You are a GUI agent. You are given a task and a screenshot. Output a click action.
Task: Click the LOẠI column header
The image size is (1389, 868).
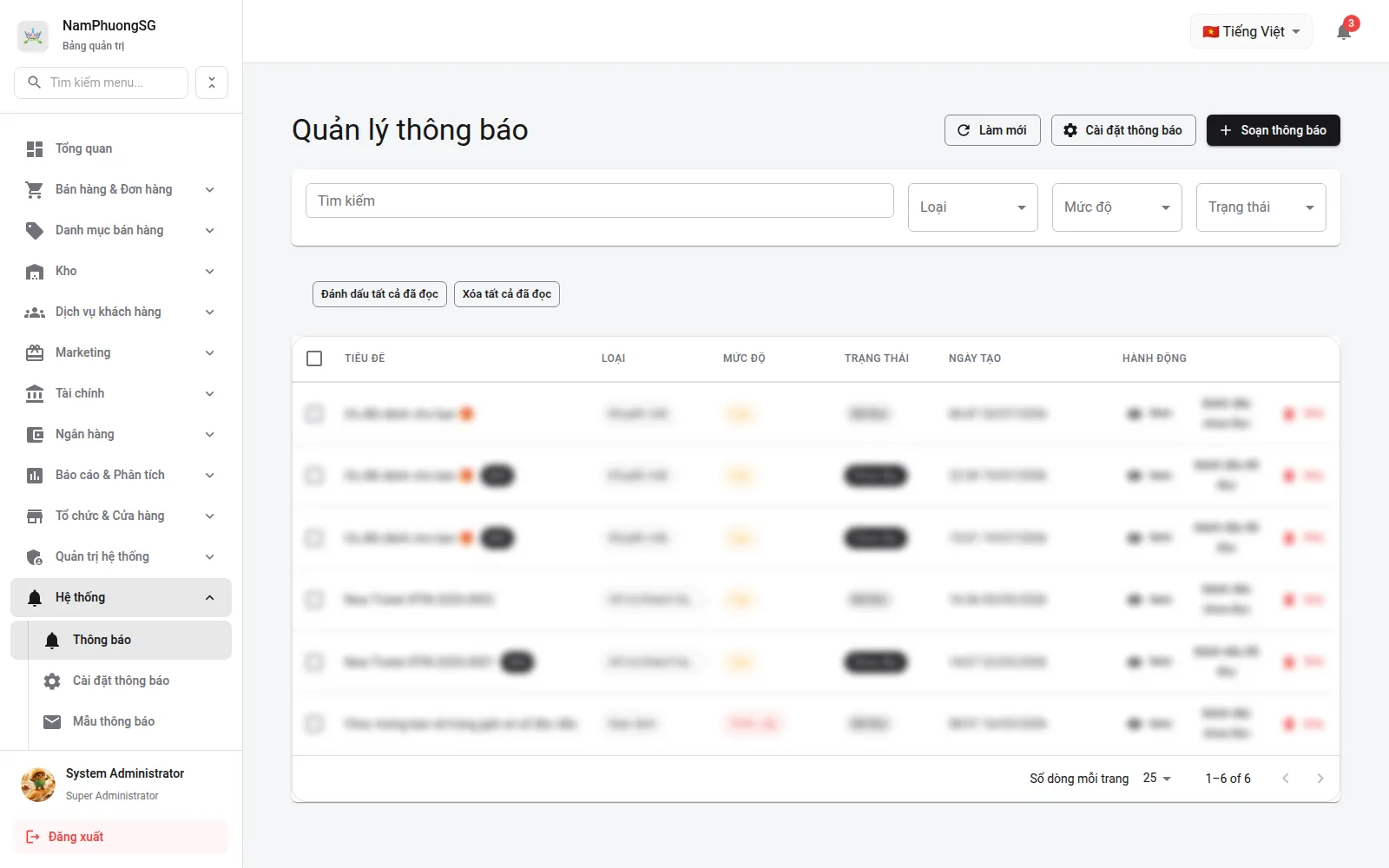[x=614, y=358]
